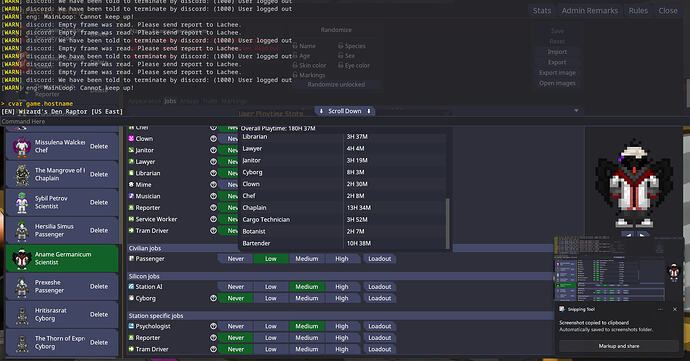Click Prexeshe's character avatar

pos(22,287)
